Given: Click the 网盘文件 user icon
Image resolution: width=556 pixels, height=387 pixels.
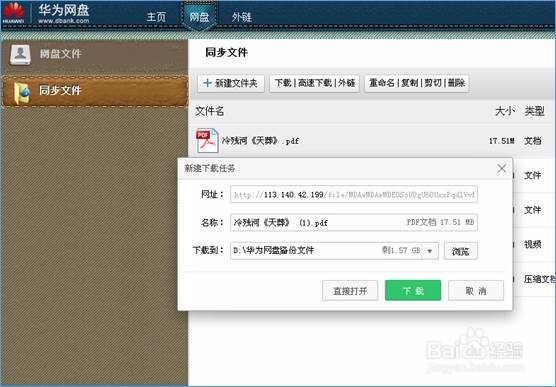Looking at the screenshot, I should click(20, 54).
